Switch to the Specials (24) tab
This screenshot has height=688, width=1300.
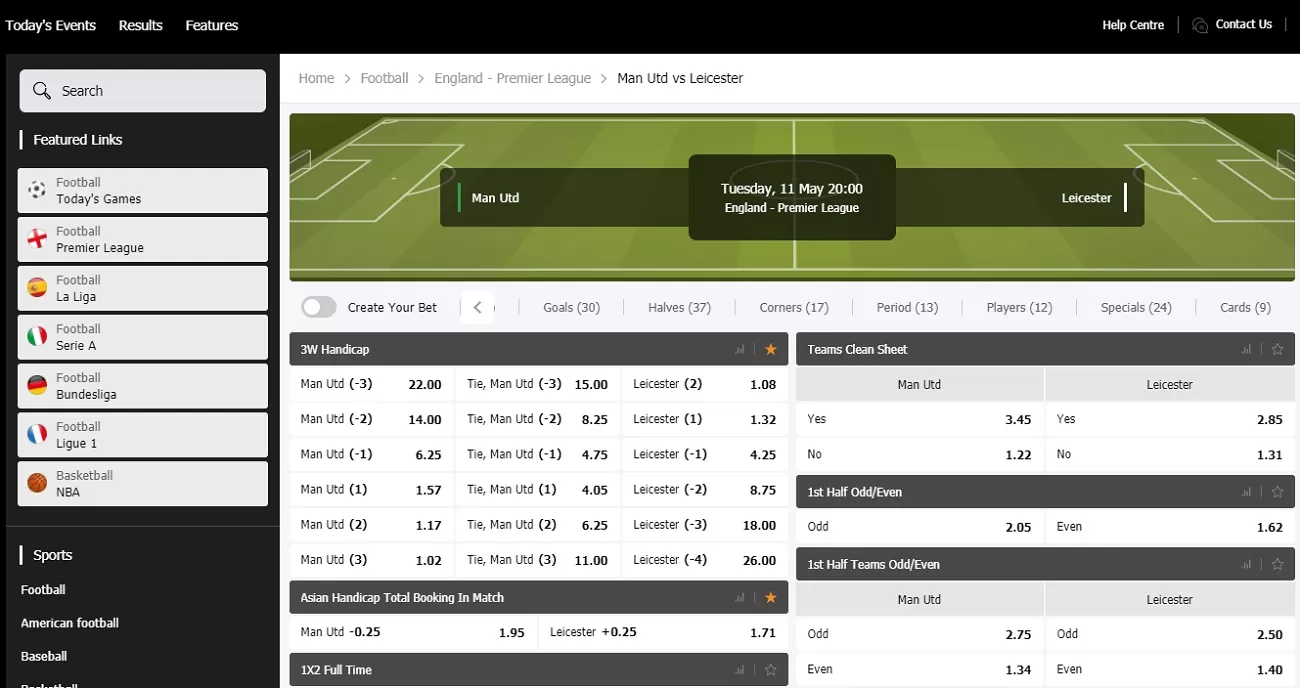tap(1136, 307)
